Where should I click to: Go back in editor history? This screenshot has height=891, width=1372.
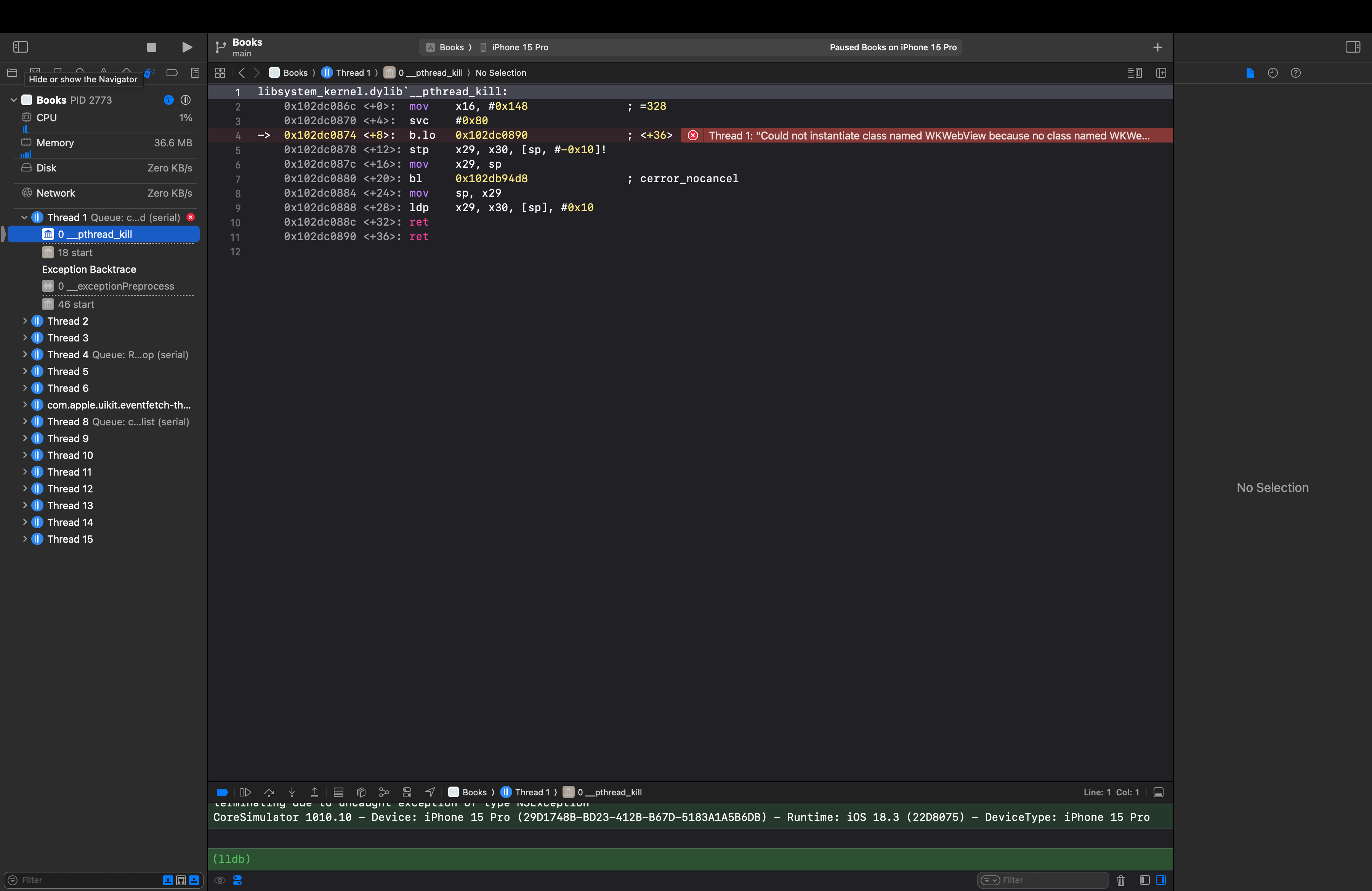coord(242,73)
